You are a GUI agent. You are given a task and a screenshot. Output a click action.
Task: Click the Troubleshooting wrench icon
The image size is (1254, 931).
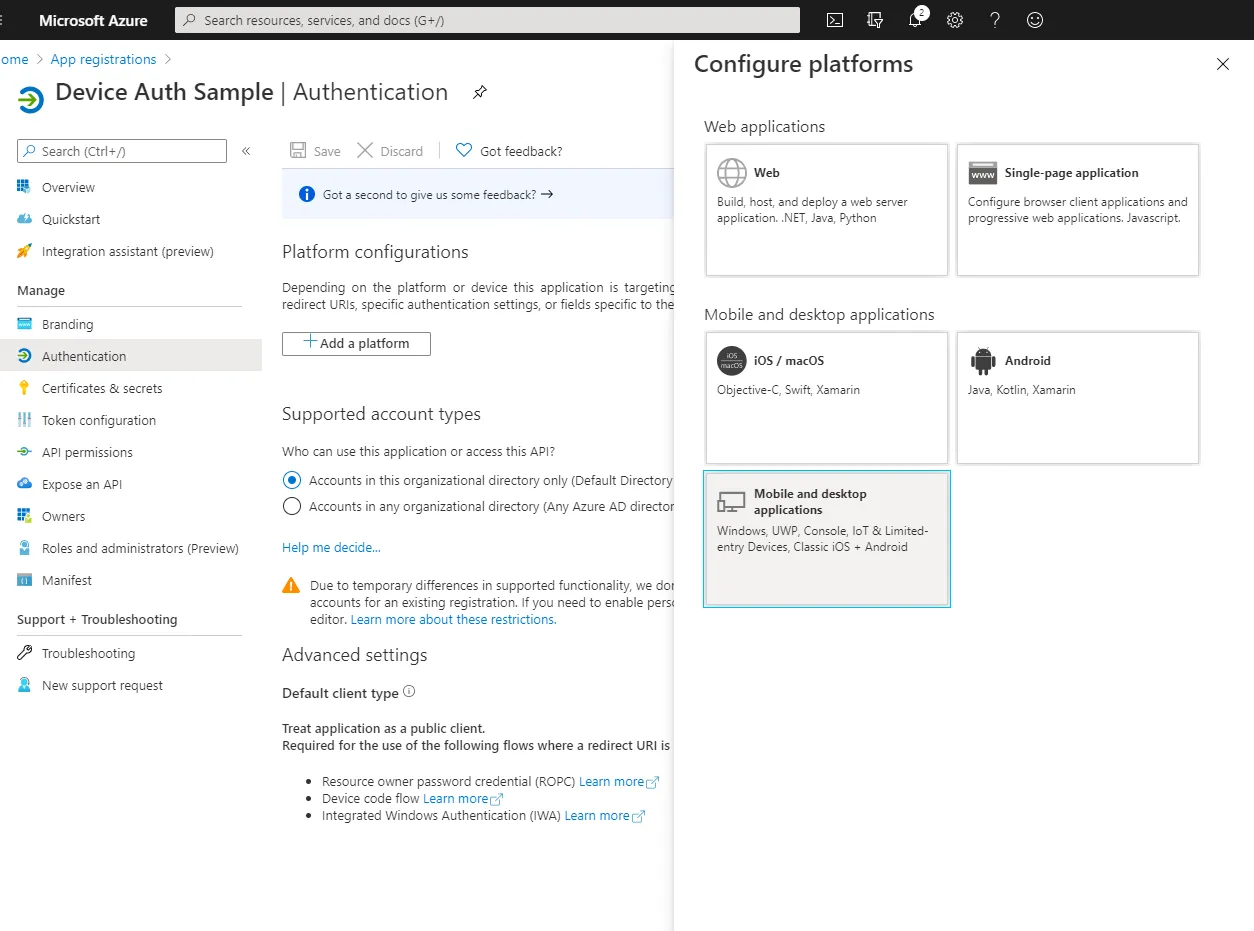(24, 653)
